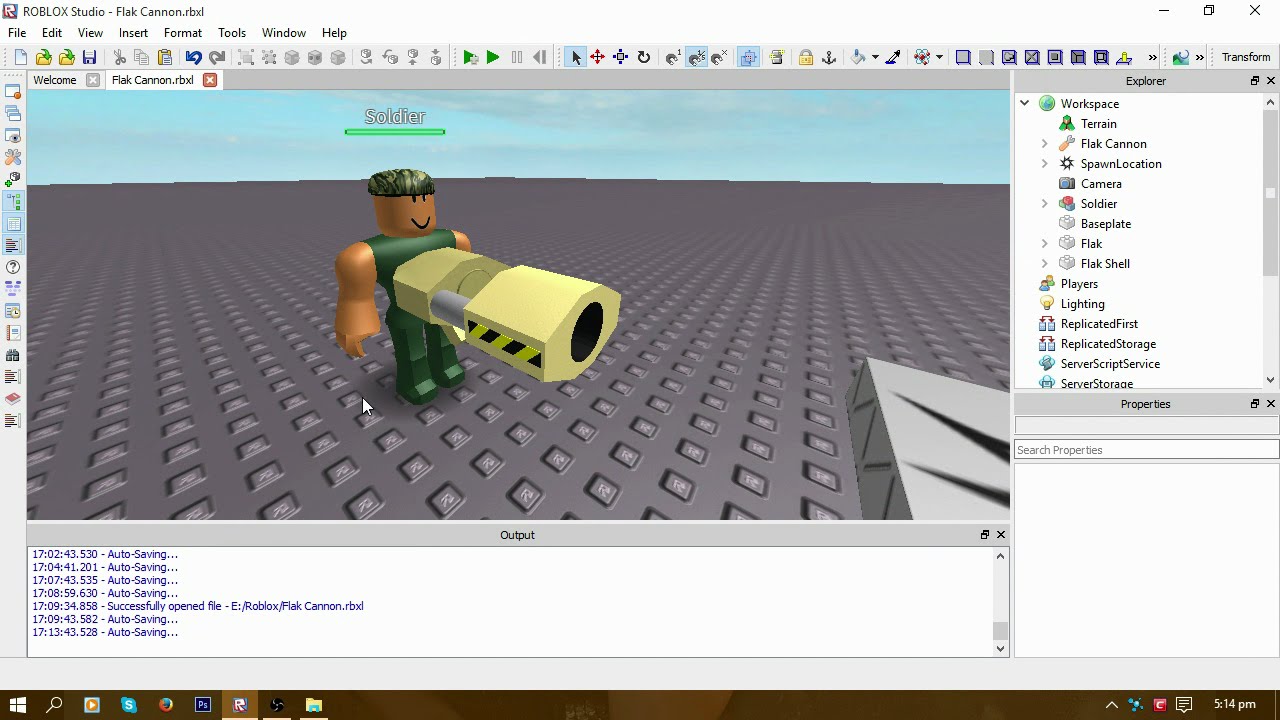Viewport: 1280px width, 720px height.
Task: Undo the last action
Action: [193, 58]
